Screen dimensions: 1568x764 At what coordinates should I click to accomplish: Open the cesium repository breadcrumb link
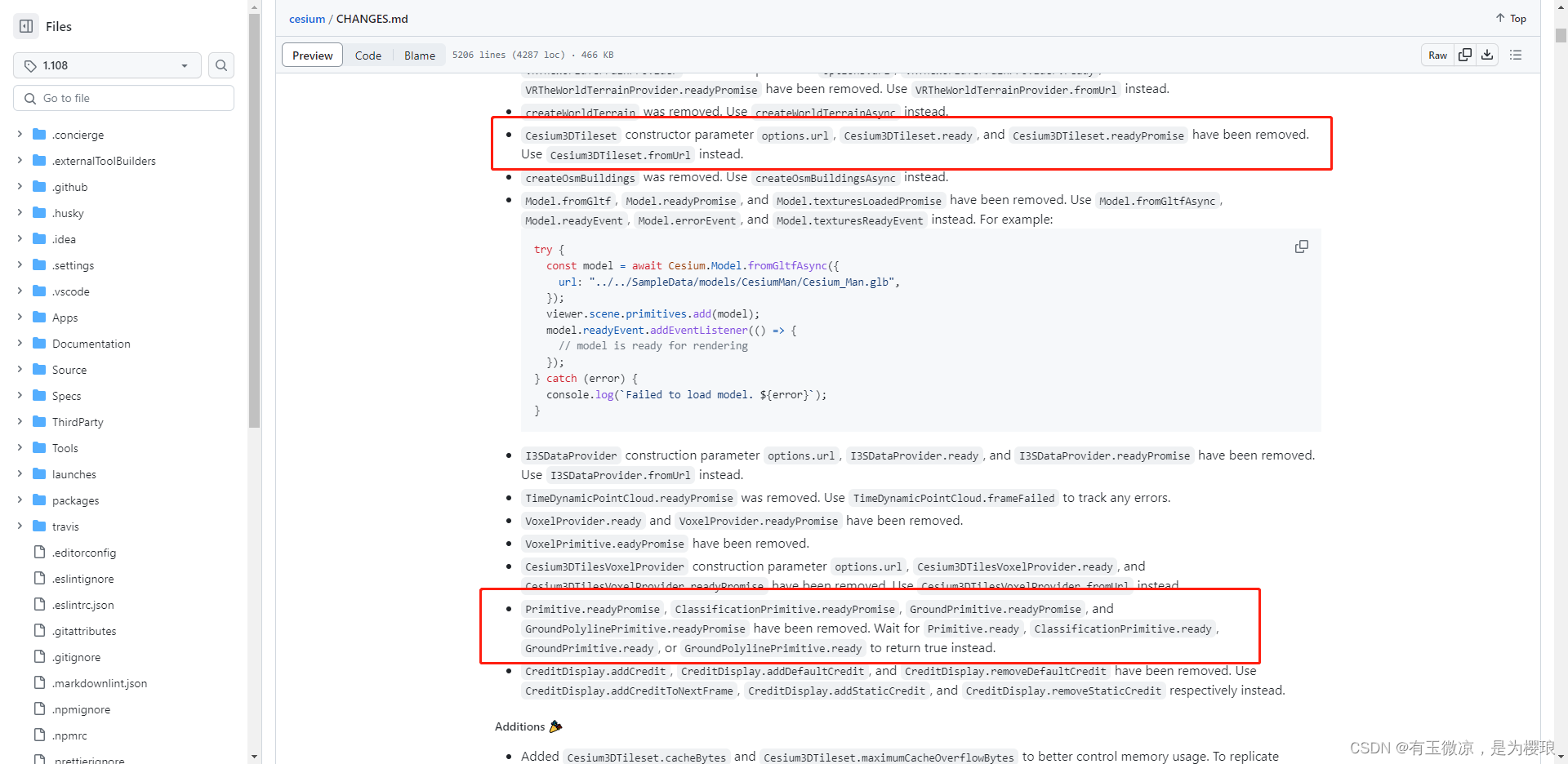307,19
